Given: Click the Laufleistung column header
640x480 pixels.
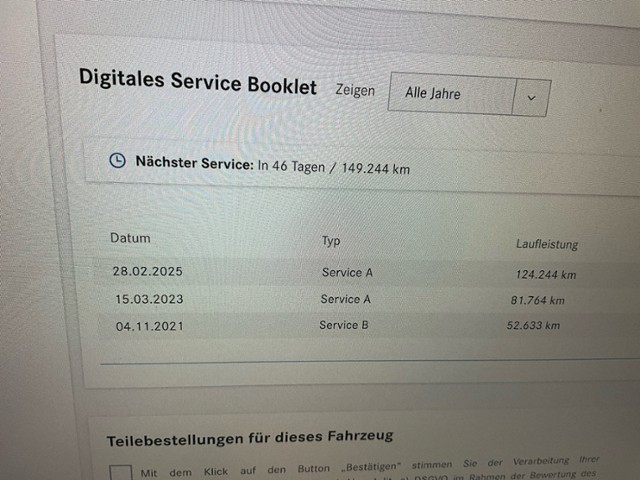Looking at the screenshot, I should [546, 244].
